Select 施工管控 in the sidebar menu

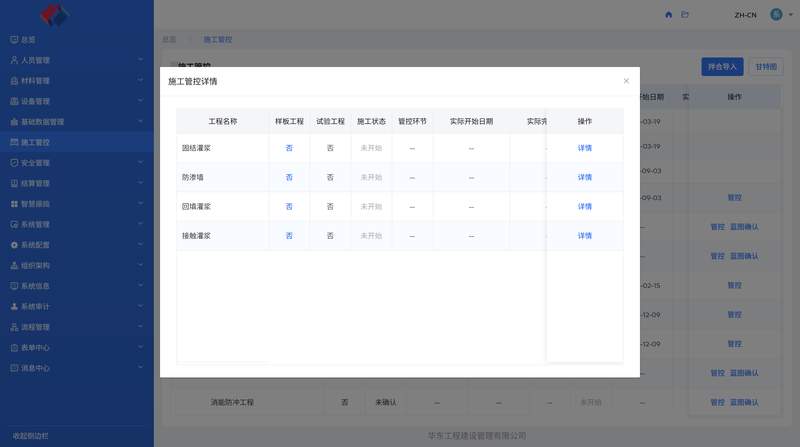tap(77, 142)
